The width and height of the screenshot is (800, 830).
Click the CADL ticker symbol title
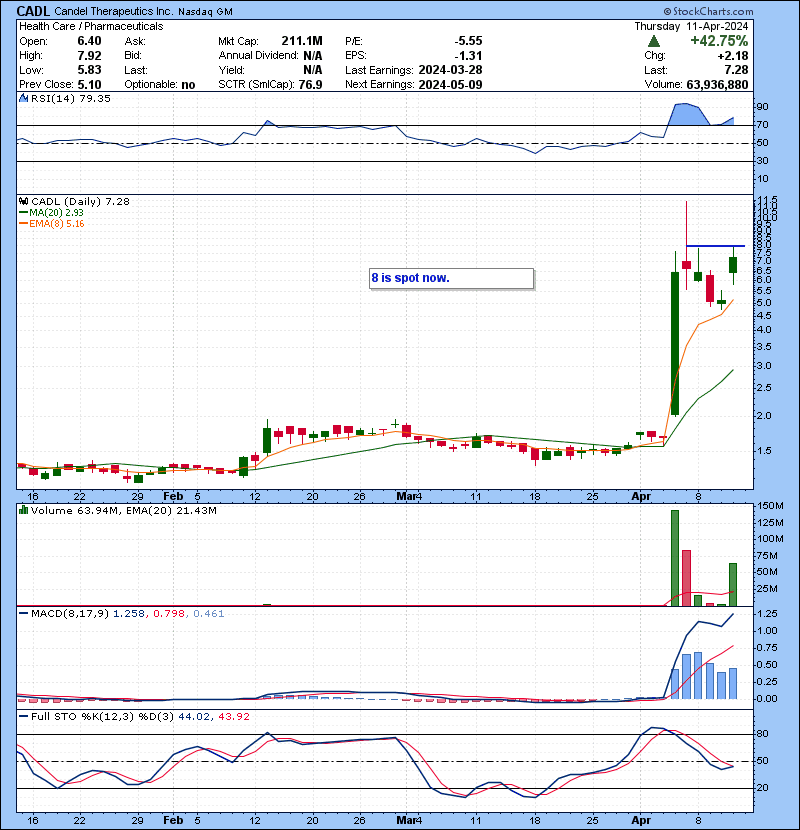[33, 11]
